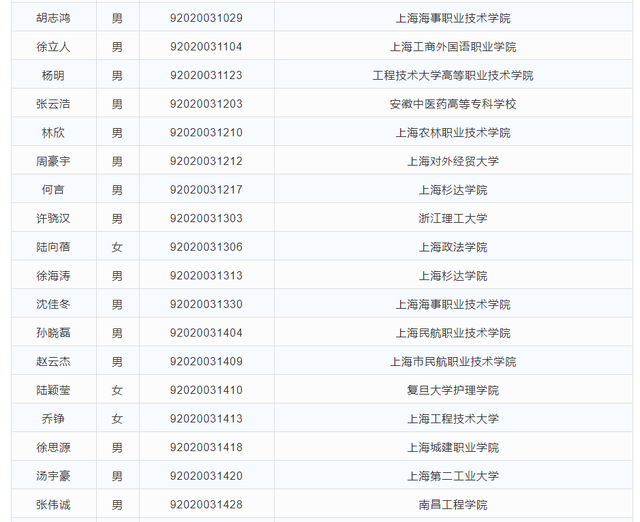Click ID number 92020031104

[206, 47]
